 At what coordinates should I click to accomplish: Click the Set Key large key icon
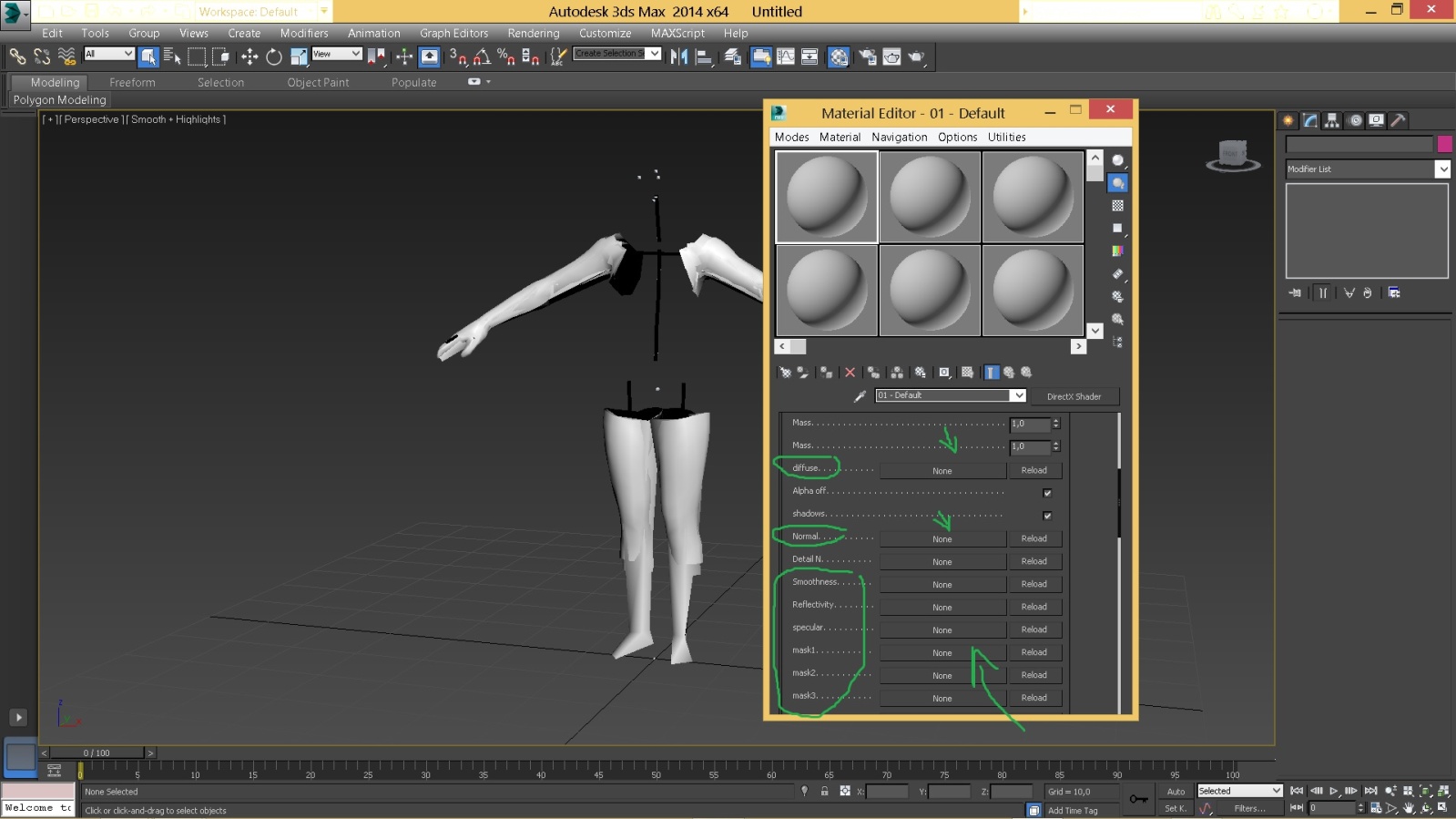click(1138, 799)
